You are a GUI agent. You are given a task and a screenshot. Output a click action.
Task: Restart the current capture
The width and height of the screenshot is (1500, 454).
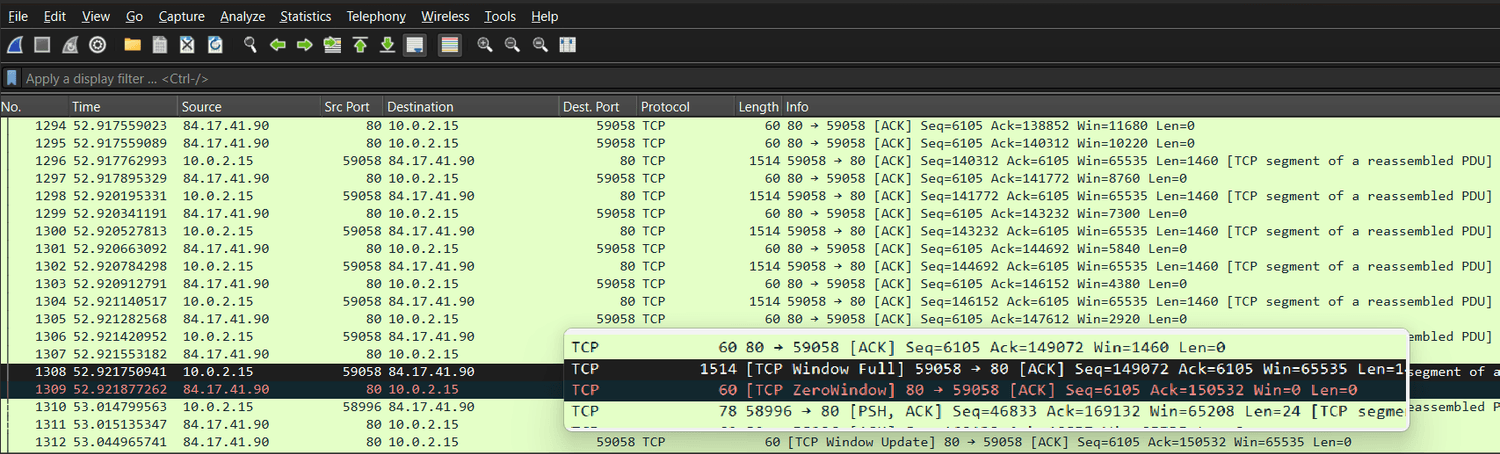pos(70,45)
